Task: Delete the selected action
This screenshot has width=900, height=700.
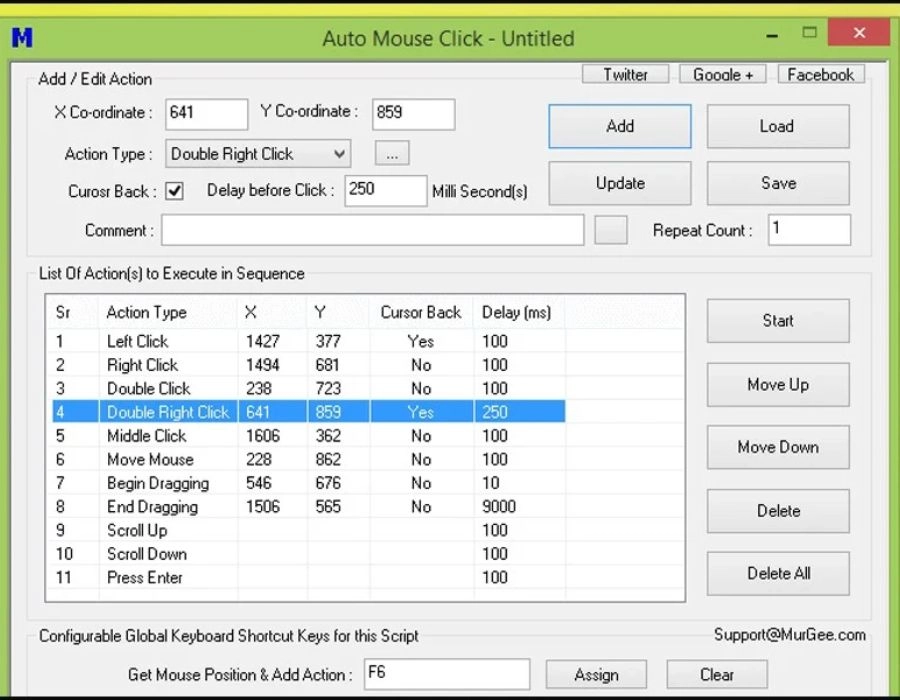Action: coord(778,510)
